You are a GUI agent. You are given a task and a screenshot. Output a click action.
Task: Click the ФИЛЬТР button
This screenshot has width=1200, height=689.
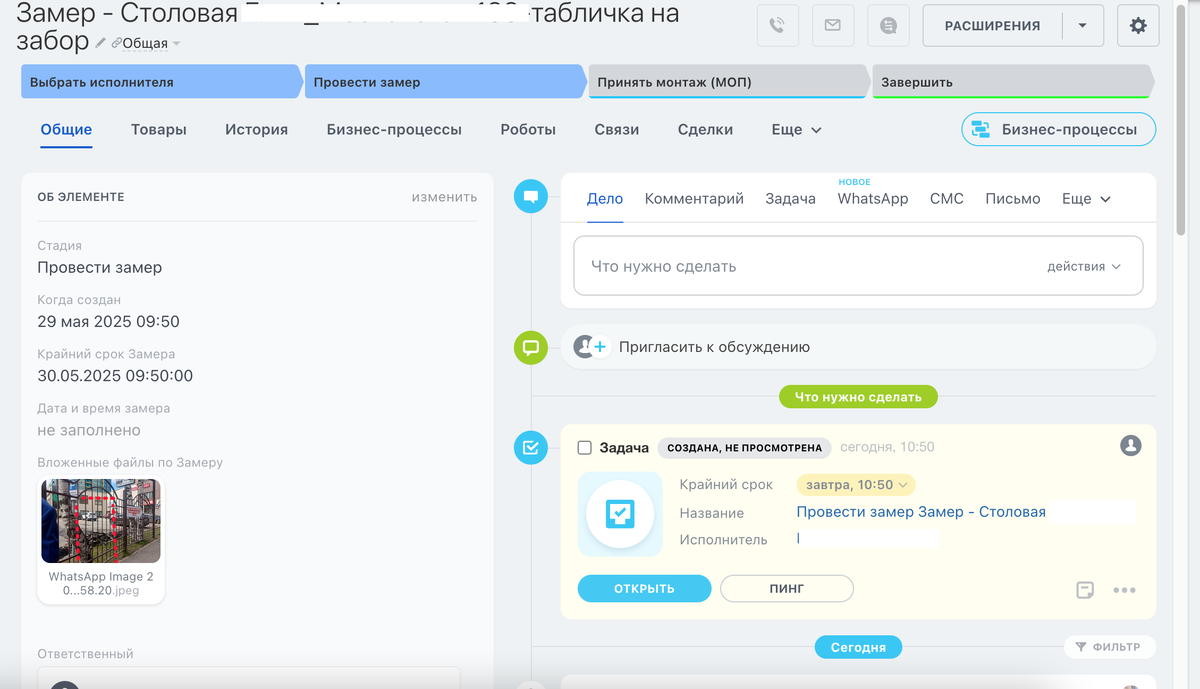tap(1108, 647)
